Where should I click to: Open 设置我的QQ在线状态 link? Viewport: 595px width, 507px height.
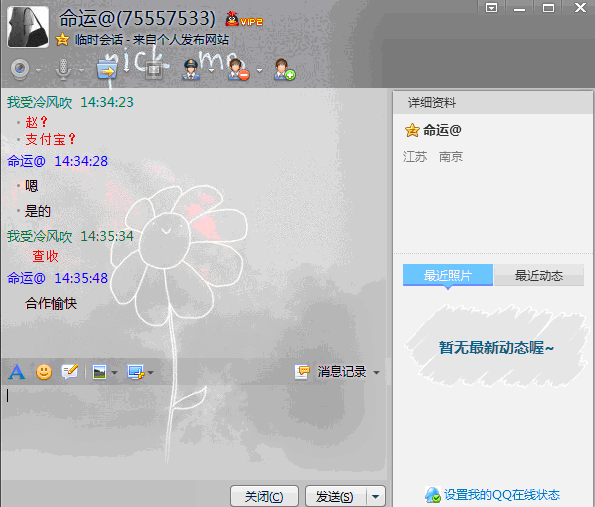coord(502,495)
